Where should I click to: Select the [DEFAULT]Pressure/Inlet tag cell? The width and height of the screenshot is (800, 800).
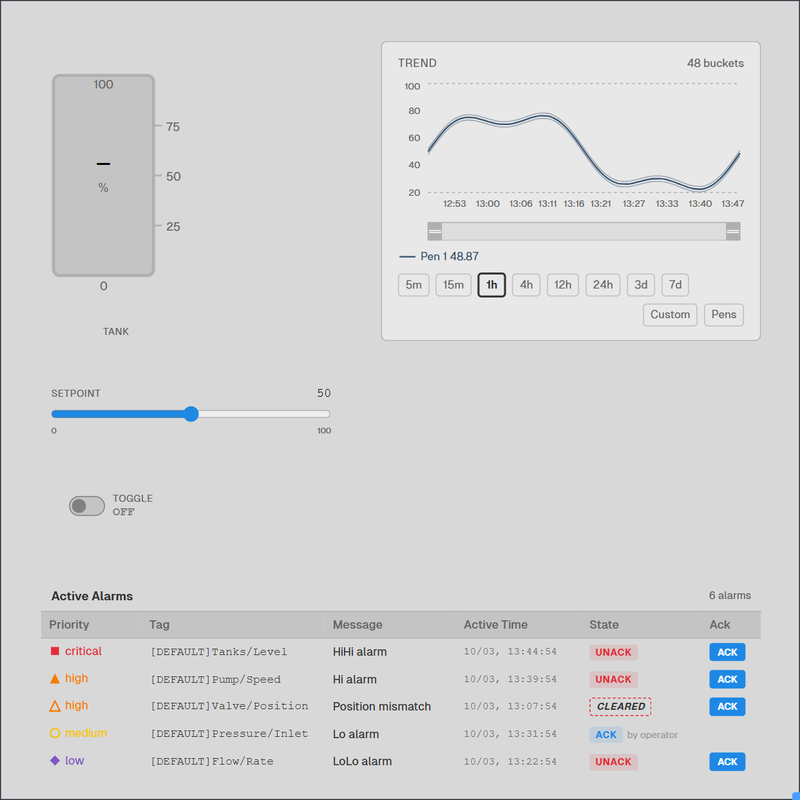tap(230, 734)
